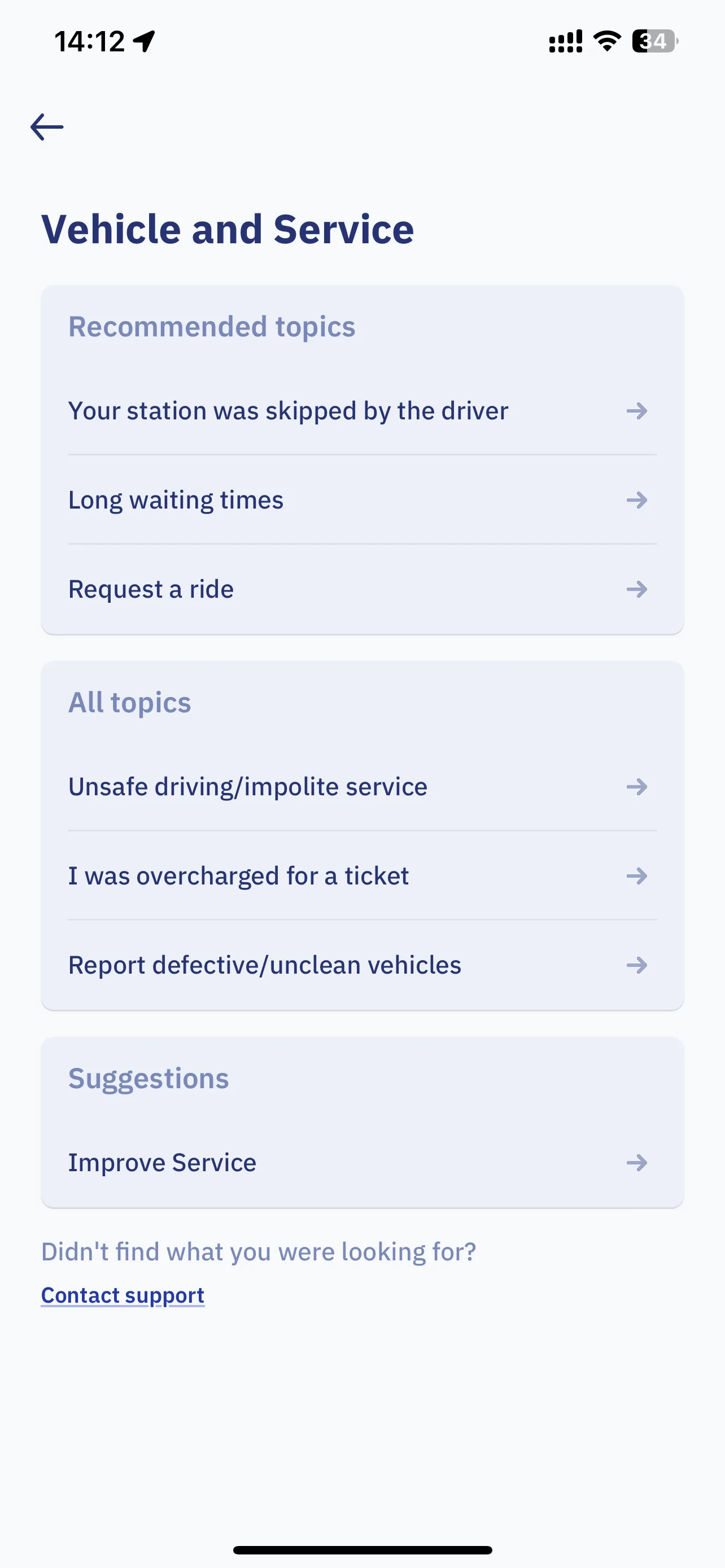Click arrow next to station skipped topic
This screenshot has width=725, height=1568.
point(637,411)
